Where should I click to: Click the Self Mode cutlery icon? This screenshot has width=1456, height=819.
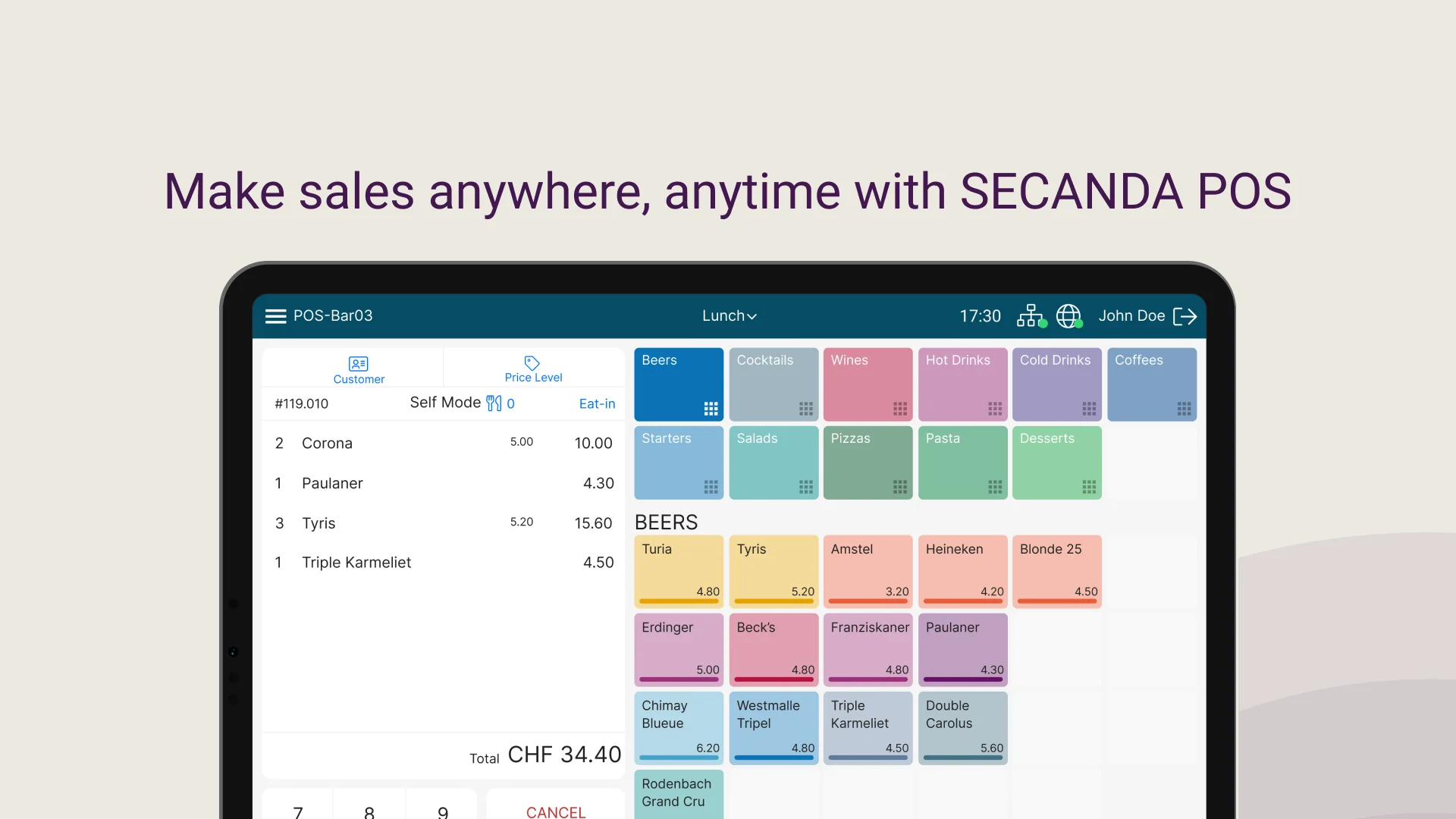coord(493,403)
